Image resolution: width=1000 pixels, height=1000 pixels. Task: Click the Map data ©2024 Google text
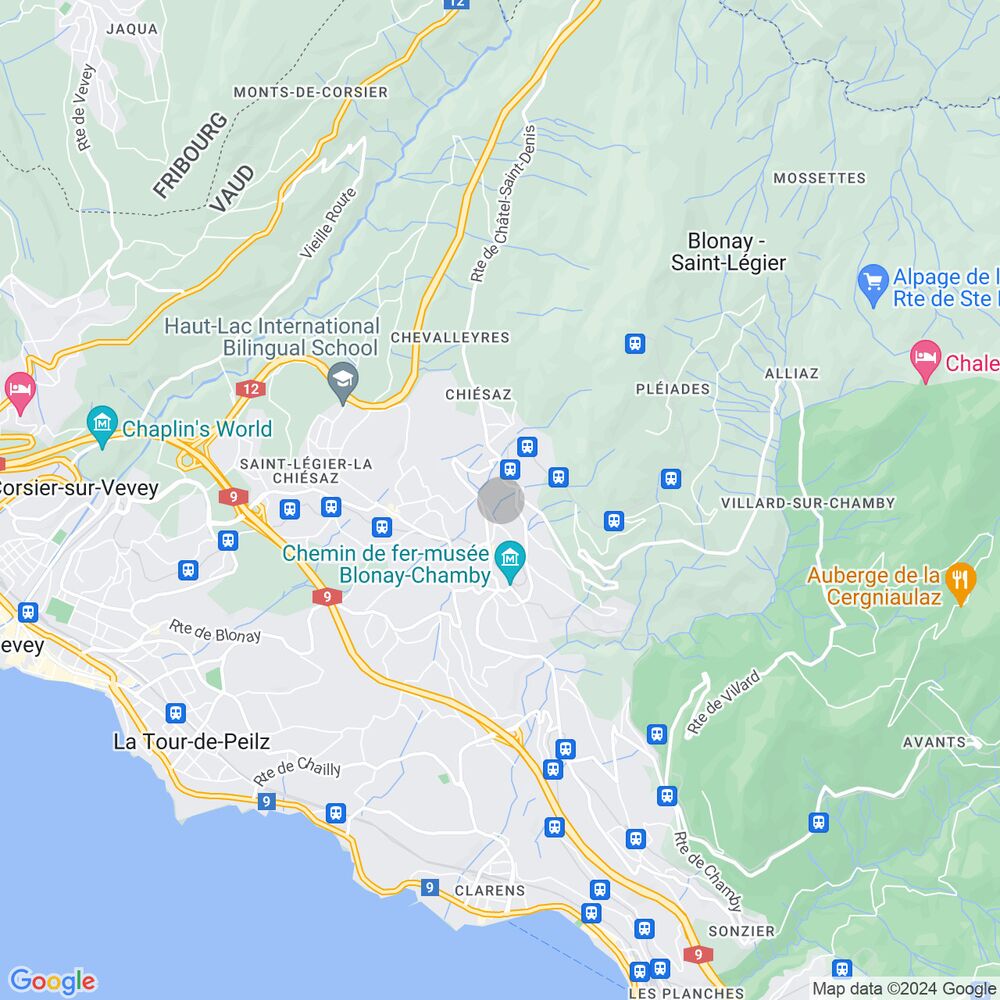tap(904, 989)
